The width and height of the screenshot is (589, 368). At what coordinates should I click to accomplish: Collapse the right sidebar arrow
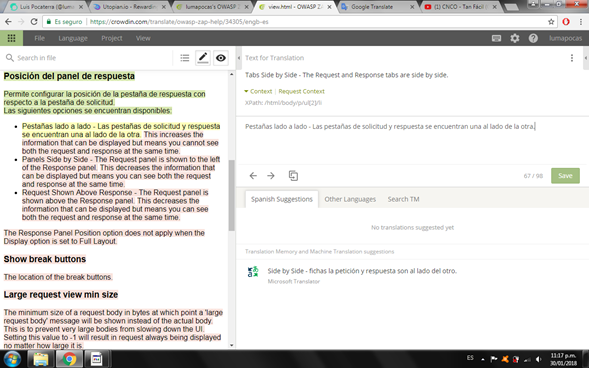point(586,58)
